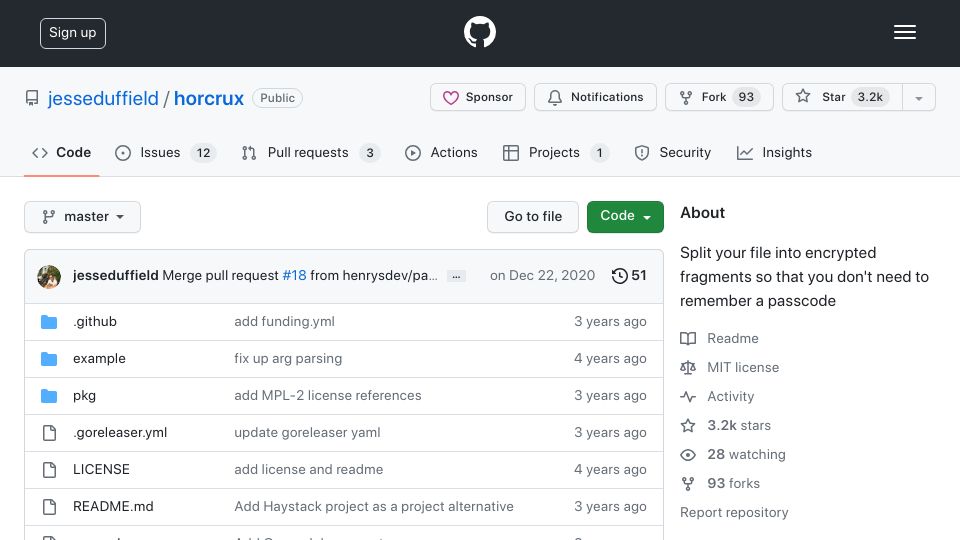Go to the Actions tab
Screen dimensions: 960x540
(441, 152)
